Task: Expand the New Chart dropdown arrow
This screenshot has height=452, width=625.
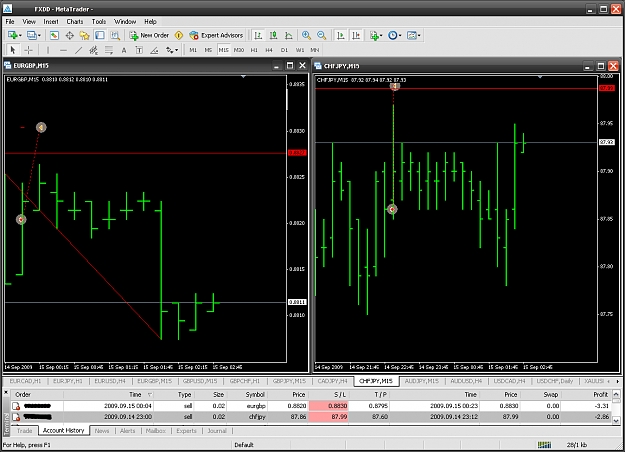Action: coord(20,36)
